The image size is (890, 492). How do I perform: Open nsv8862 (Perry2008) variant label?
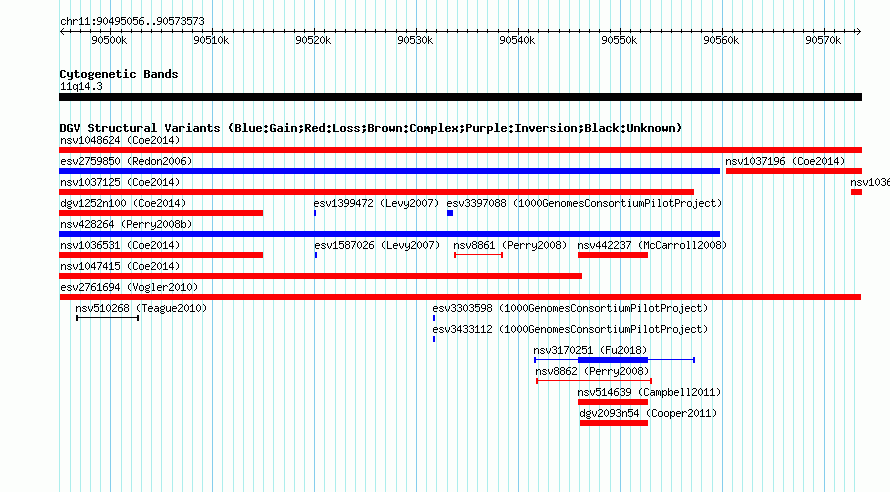[x=593, y=371]
